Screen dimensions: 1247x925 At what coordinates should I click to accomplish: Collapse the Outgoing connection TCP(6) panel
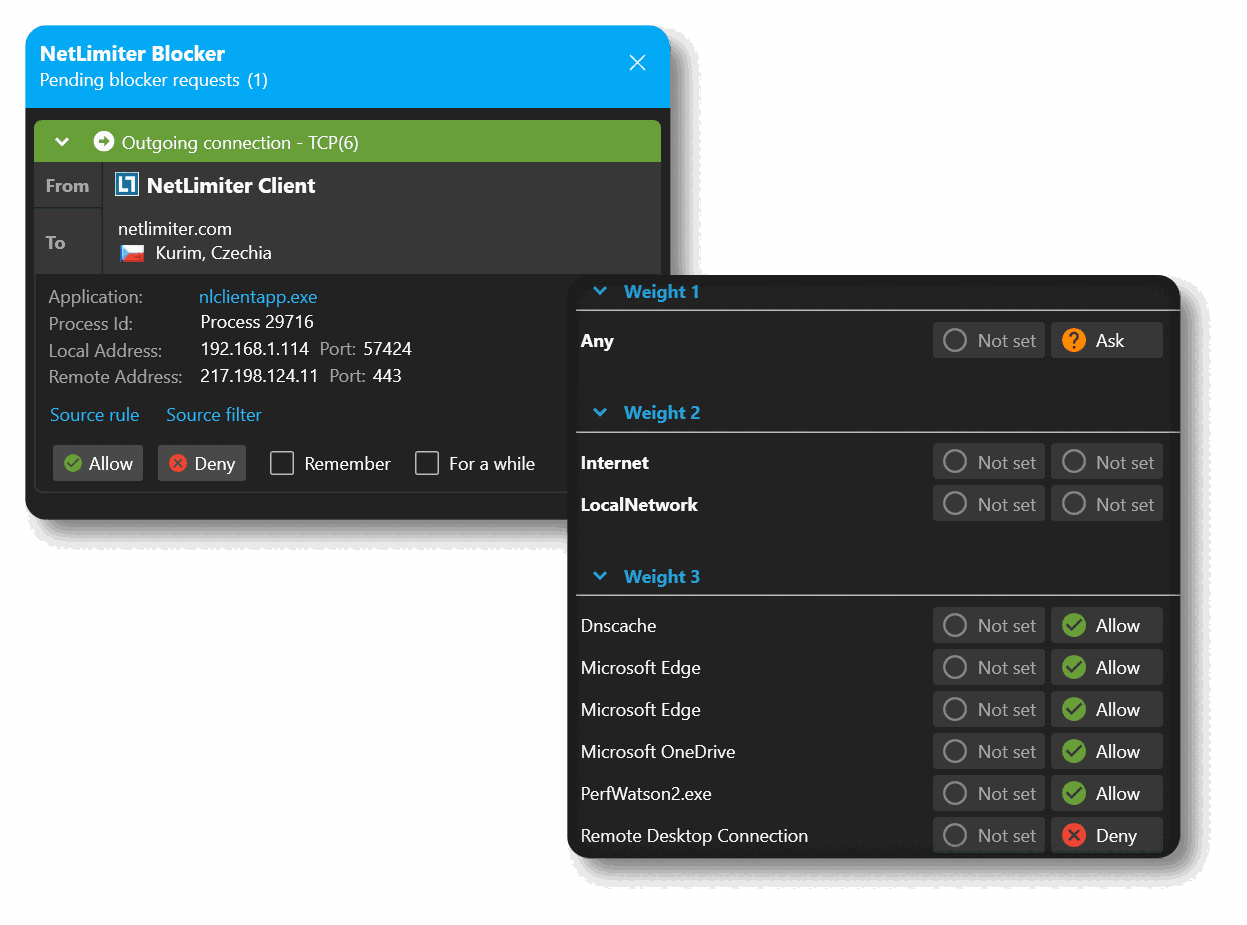(61, 141)
